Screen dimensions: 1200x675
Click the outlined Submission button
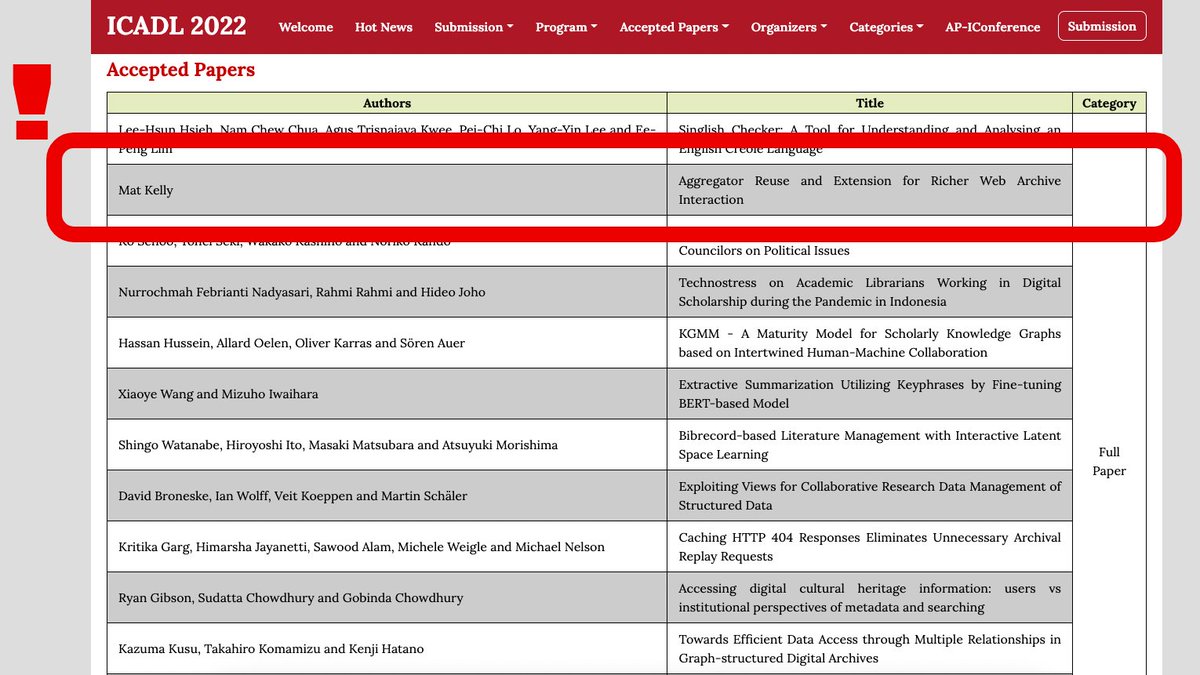(x=1102, y=26)
